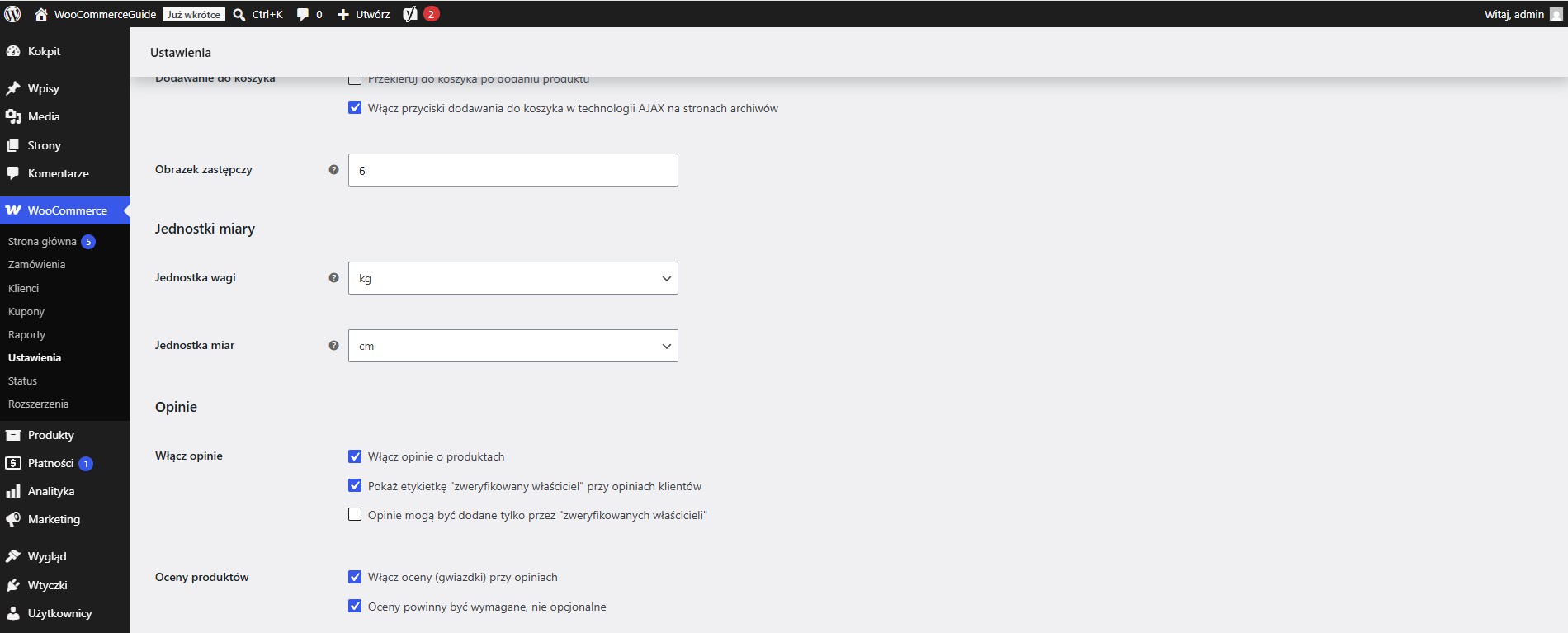Click the Kokpit dashboard icon
The height and width of the screenshot is (633, 1568).
point(12,51)
